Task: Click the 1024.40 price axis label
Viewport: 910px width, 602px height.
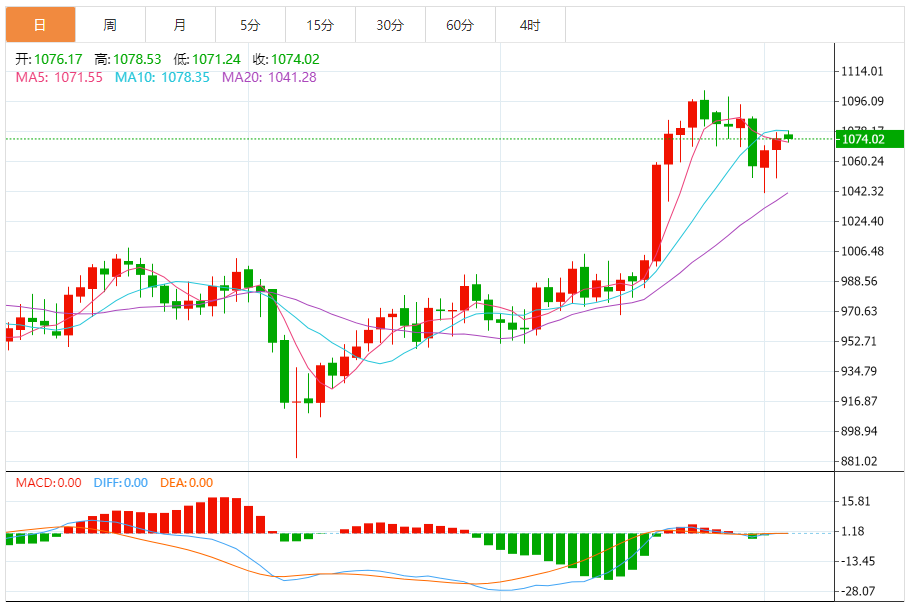Action: coord(862,221)
